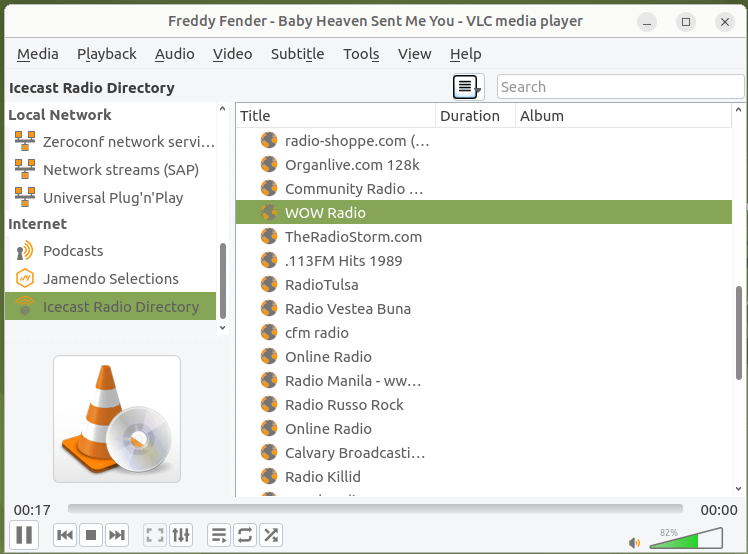Click globe icon beside Radio Russo Rock
The width and height of the screenshot is (748, 554).
coord(269,404)
